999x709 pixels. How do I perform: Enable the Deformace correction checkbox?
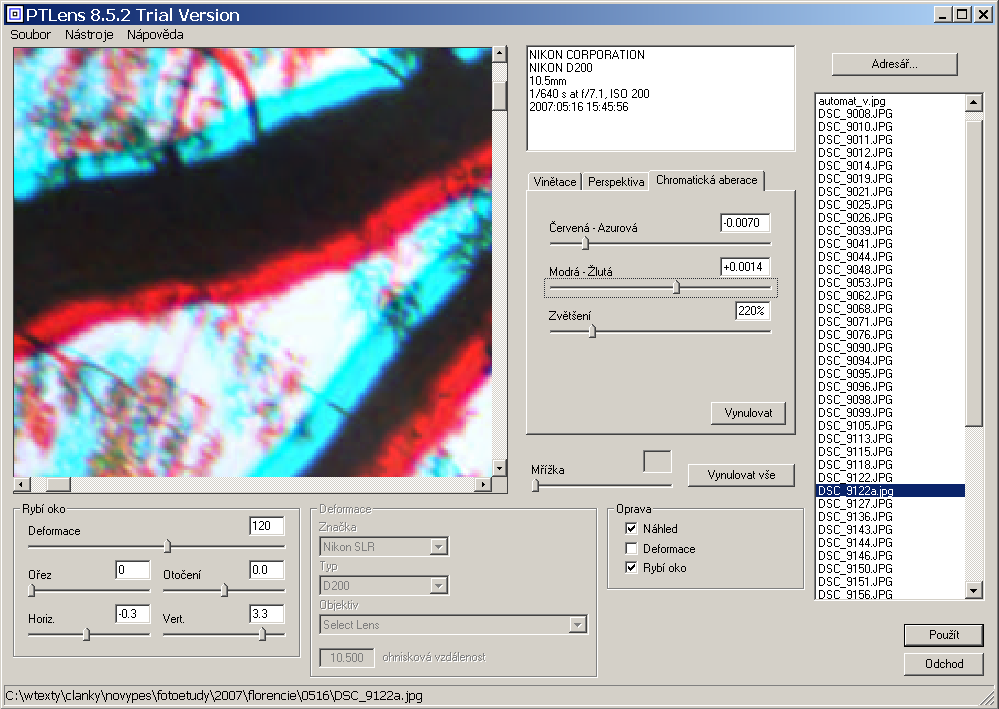coord(631,549)
